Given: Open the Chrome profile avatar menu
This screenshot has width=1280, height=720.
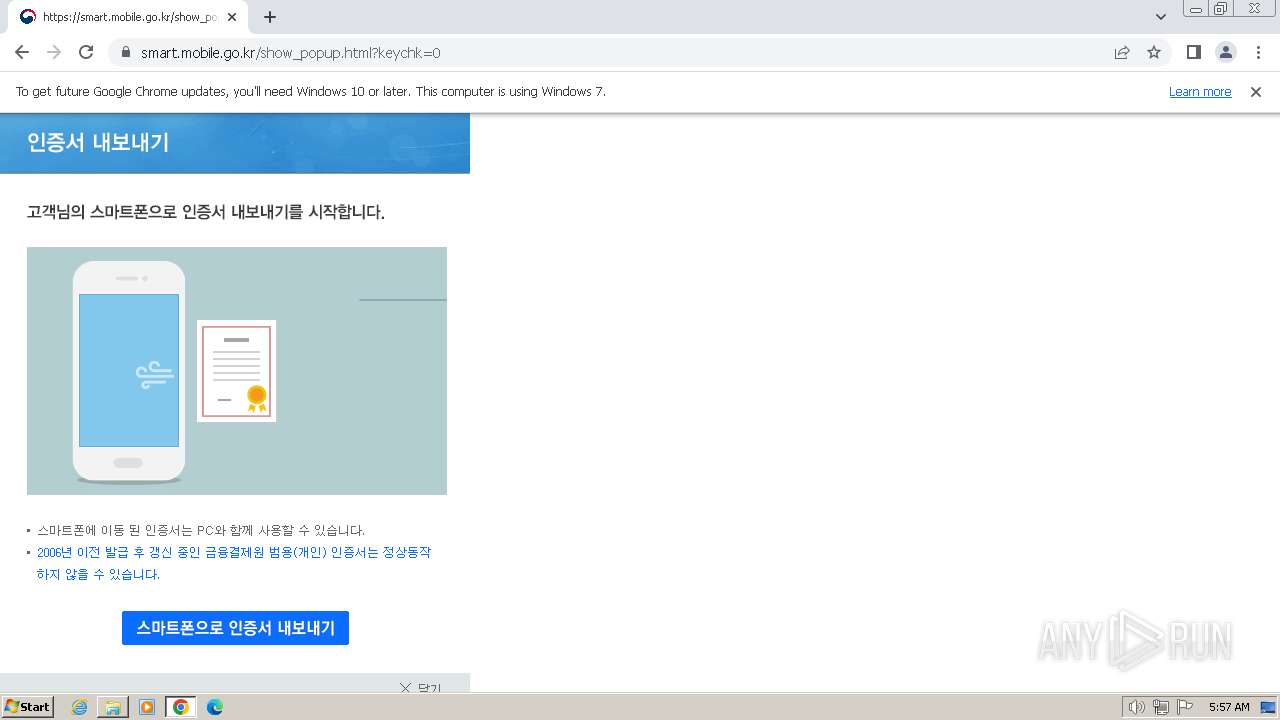Looking at the screenshot, I should [1225, 52].
